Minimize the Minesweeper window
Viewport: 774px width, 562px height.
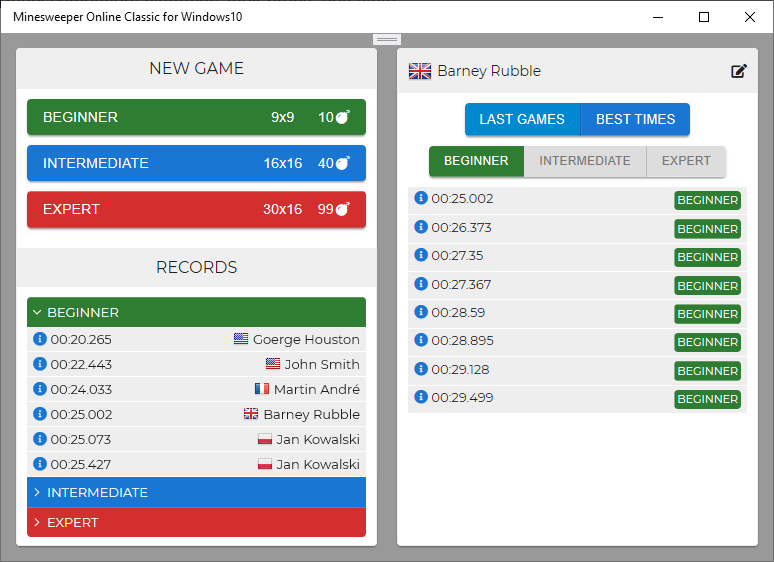click(658, 17)
